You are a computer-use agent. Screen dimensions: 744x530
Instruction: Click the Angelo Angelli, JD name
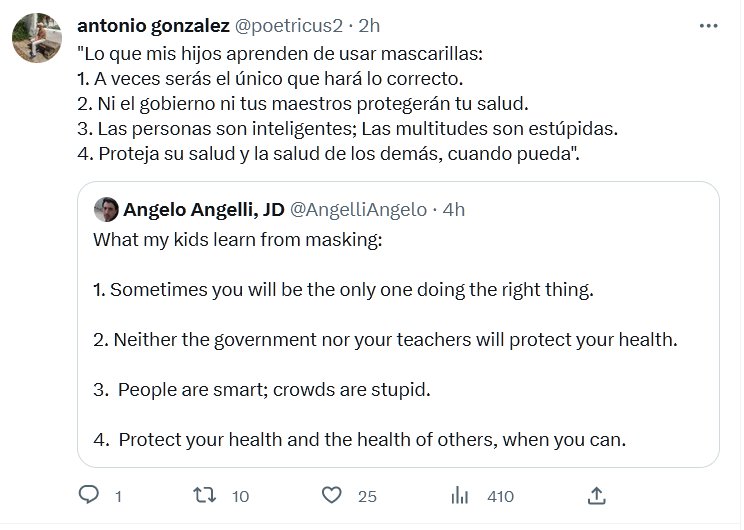[202, 209]
